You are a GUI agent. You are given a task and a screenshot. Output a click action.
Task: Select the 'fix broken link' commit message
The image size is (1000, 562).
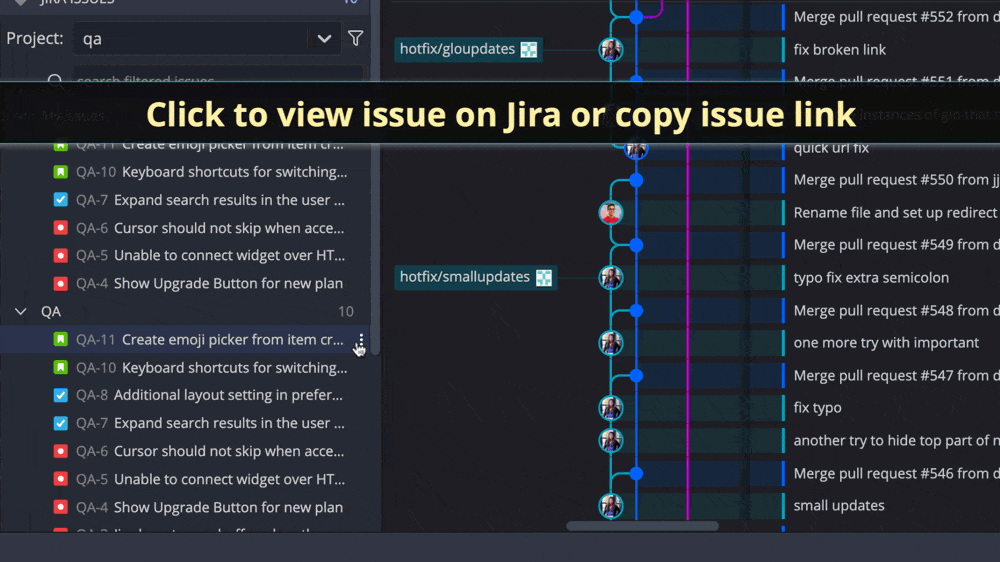click(x=839, y=49)
